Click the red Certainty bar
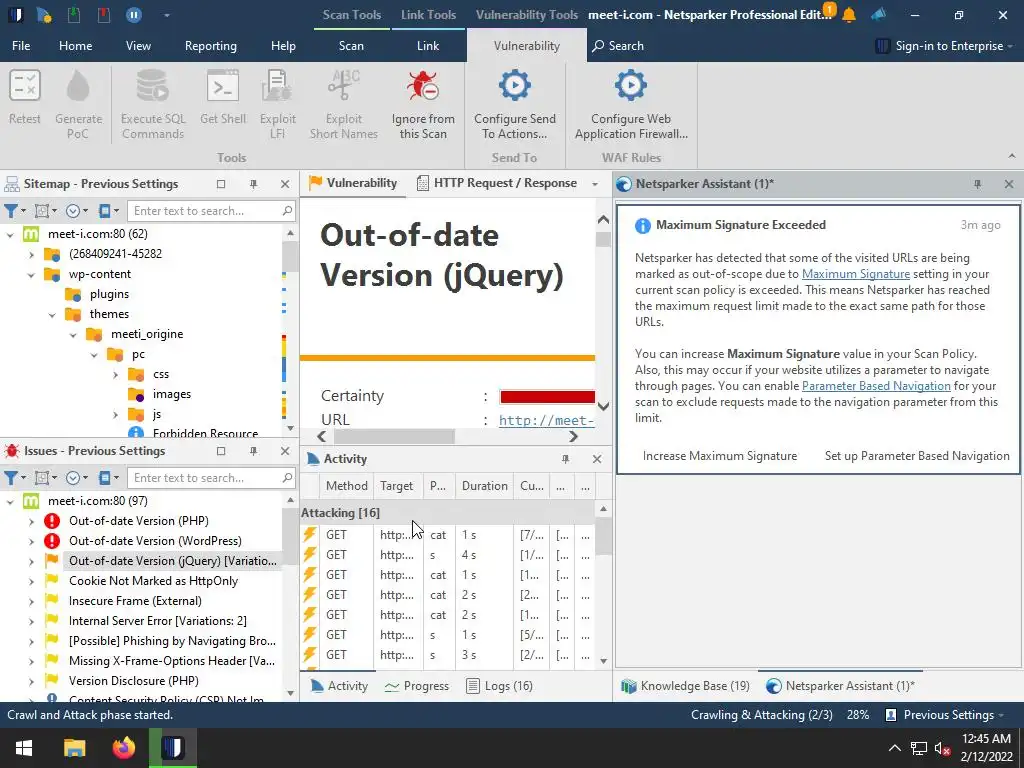1024x768 pixels. tap(547, 396)
